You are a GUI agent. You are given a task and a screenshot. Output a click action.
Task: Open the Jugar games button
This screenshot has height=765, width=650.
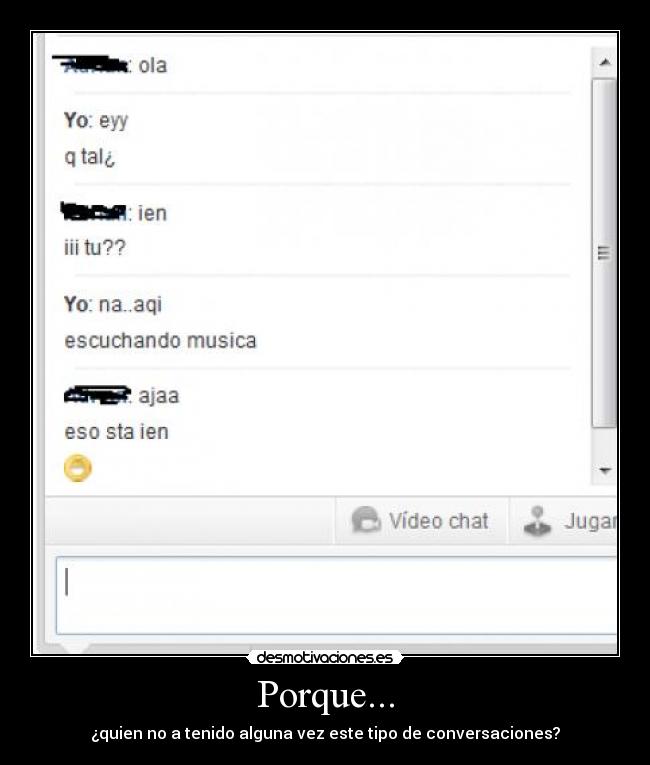[x=563, y=521]
